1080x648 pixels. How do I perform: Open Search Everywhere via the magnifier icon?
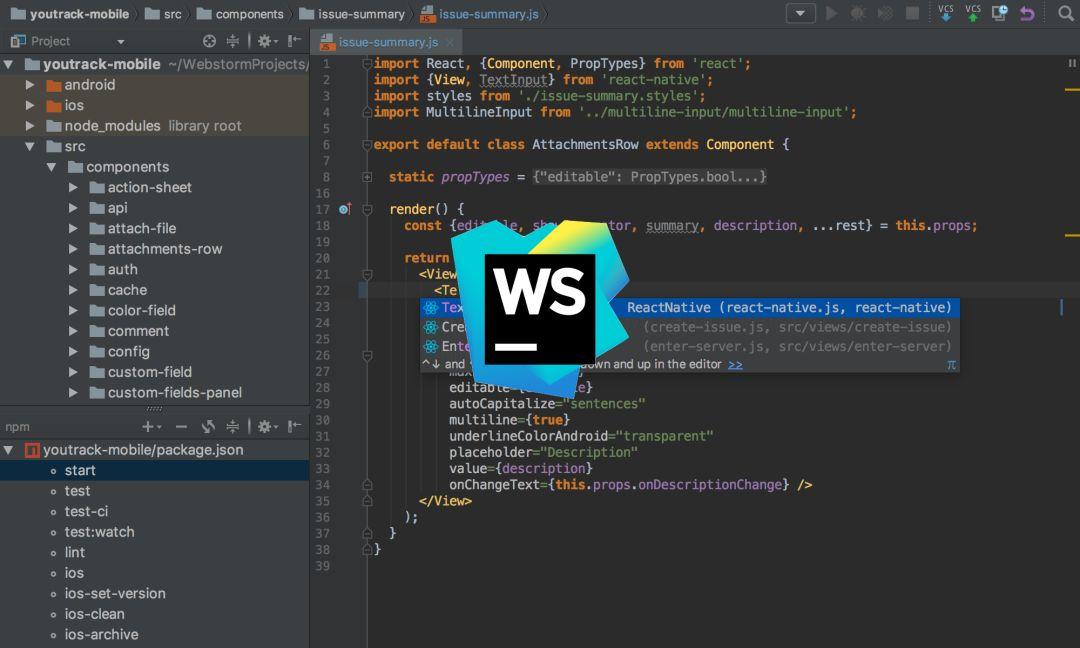(x=1066, y=13)
